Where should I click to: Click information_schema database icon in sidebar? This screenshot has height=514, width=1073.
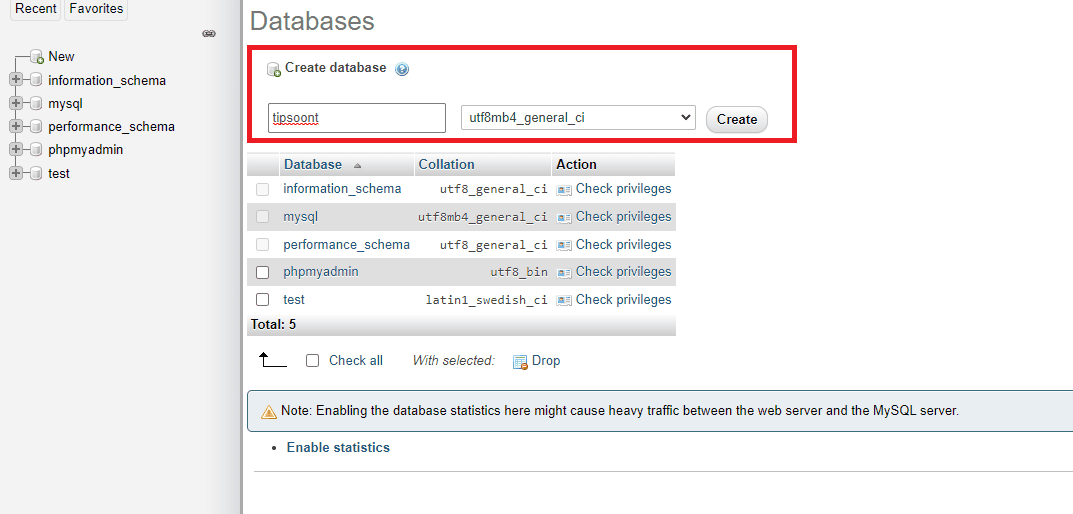[x=36, y=80]
